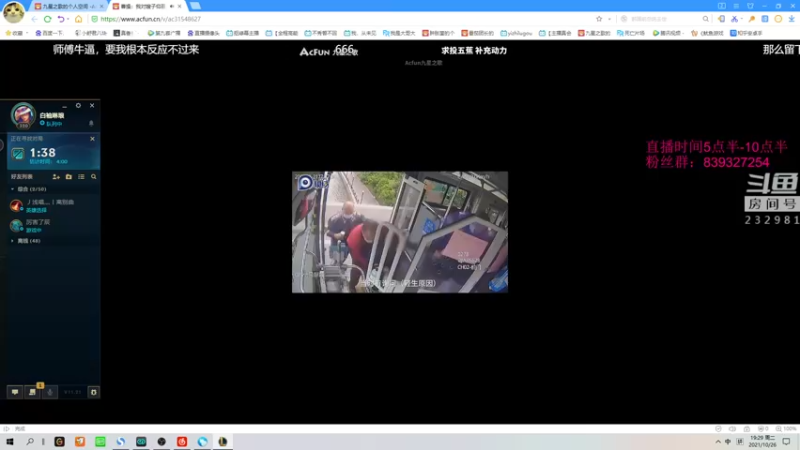Image resolution: width=800 pixels, height=450 pixels.
Task: Open the favorites star bookmark folder
Action: tap(15, 33)
